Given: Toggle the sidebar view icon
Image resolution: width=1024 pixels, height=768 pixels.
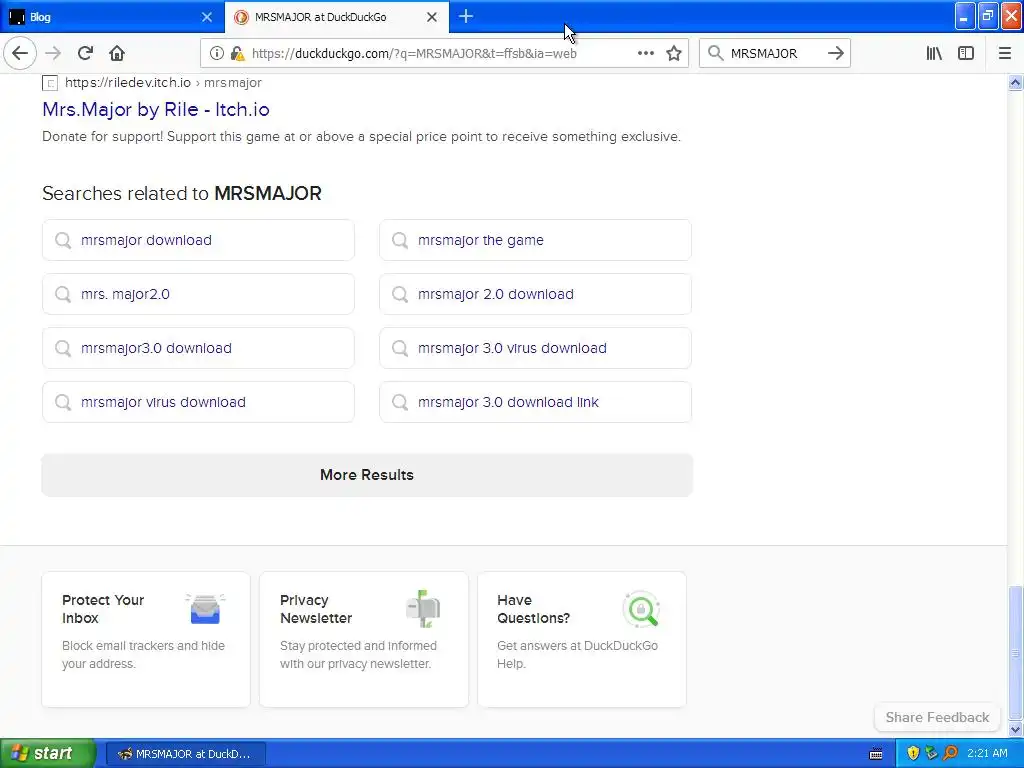Looking at the screenshot, I should tap(966, 54).
